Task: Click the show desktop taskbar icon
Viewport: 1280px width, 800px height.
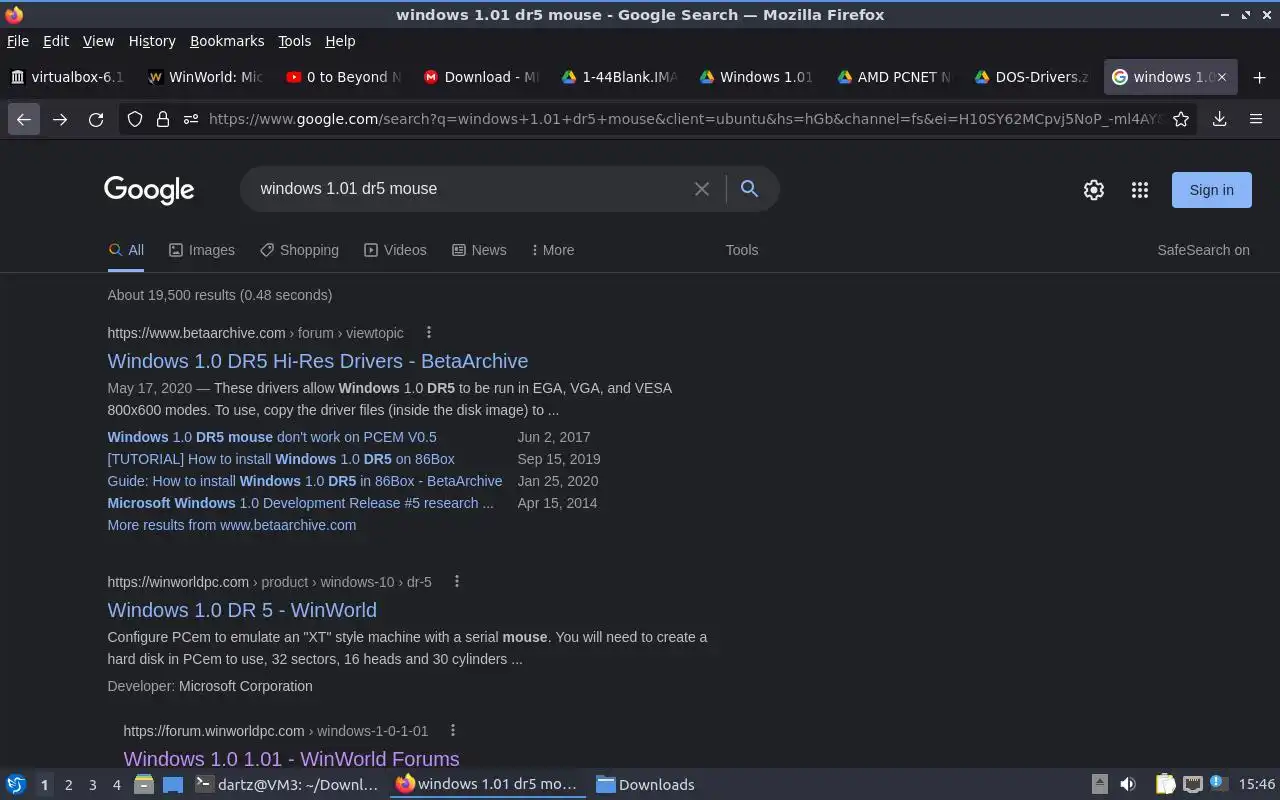Action: (x=173, y=785)
